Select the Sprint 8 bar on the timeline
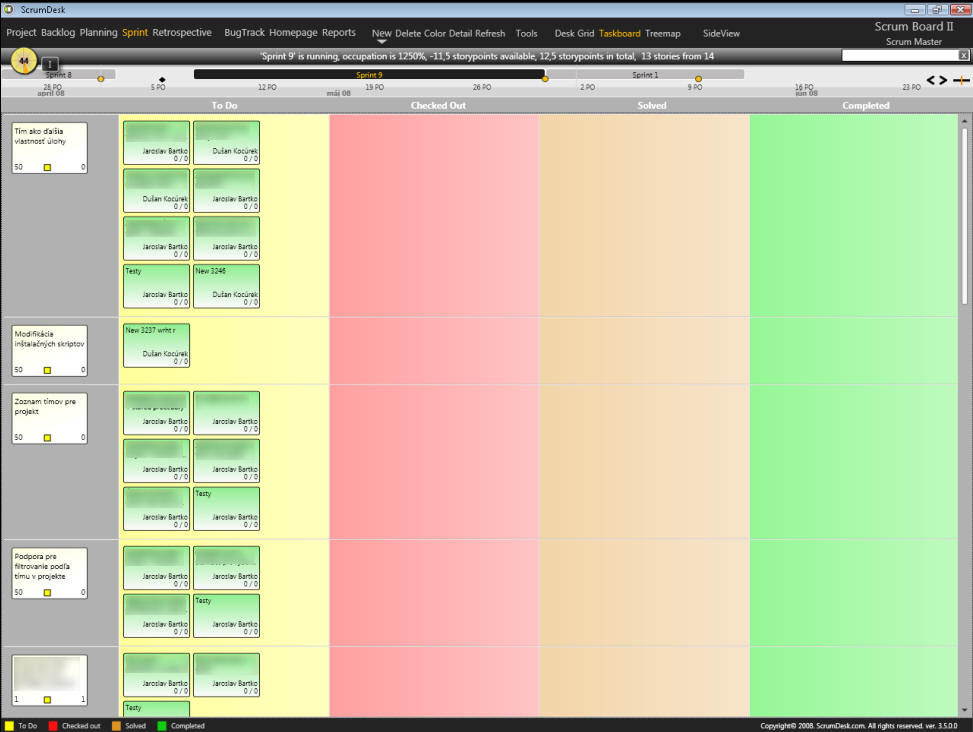Screen dimensions: 973x732 58,74
